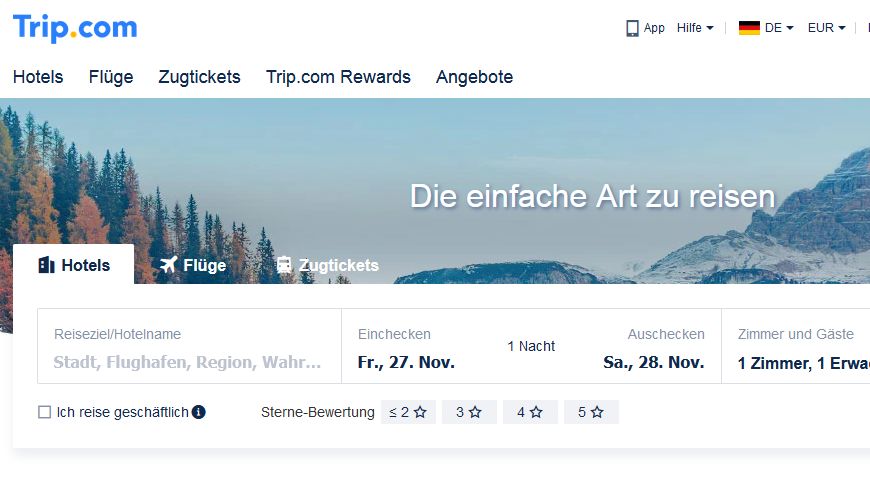Click the info icon beside business travel
This screenshot has height=500, width=870.
tap(198, 412)
